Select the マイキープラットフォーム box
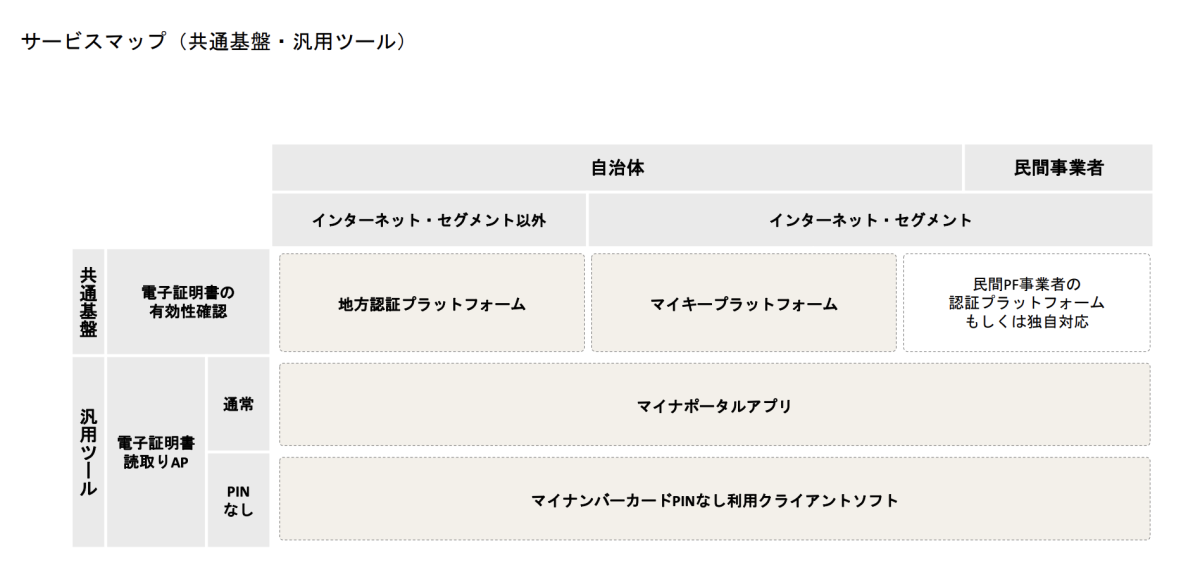The width and height of the screenshot is (1200, 577). (744, 304)
